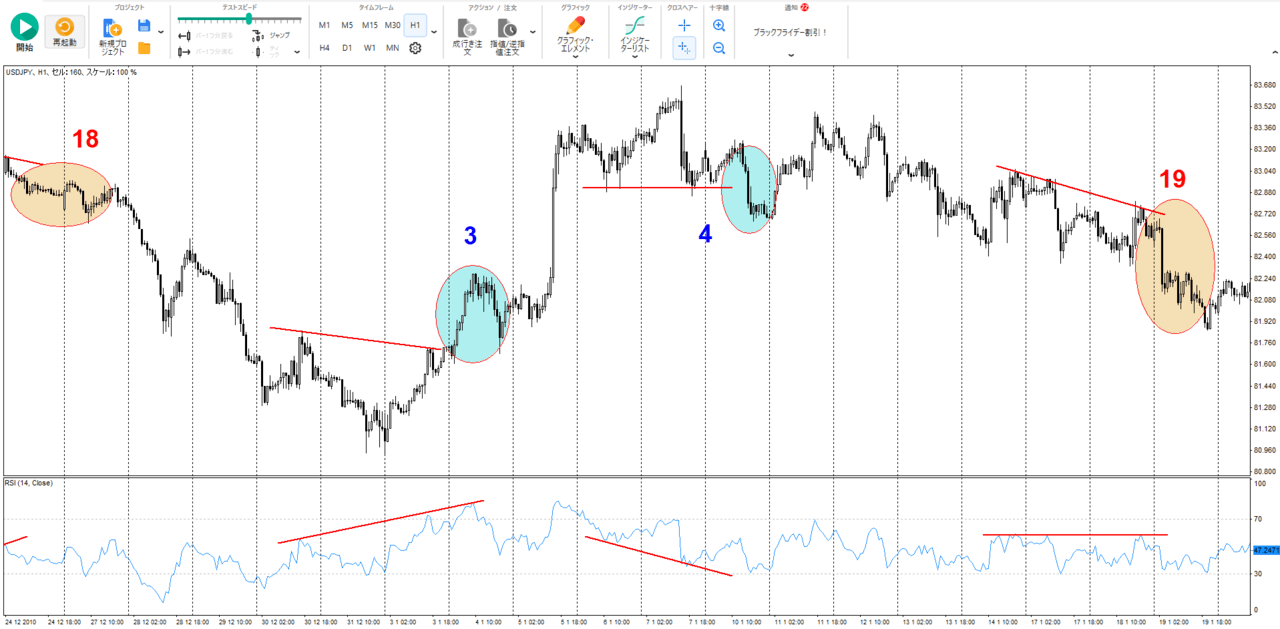Image resolution: width=1280 pixels, height=629 pixels.
Task: Expand the notification panel chevron
Action: (x=790, y=56)
